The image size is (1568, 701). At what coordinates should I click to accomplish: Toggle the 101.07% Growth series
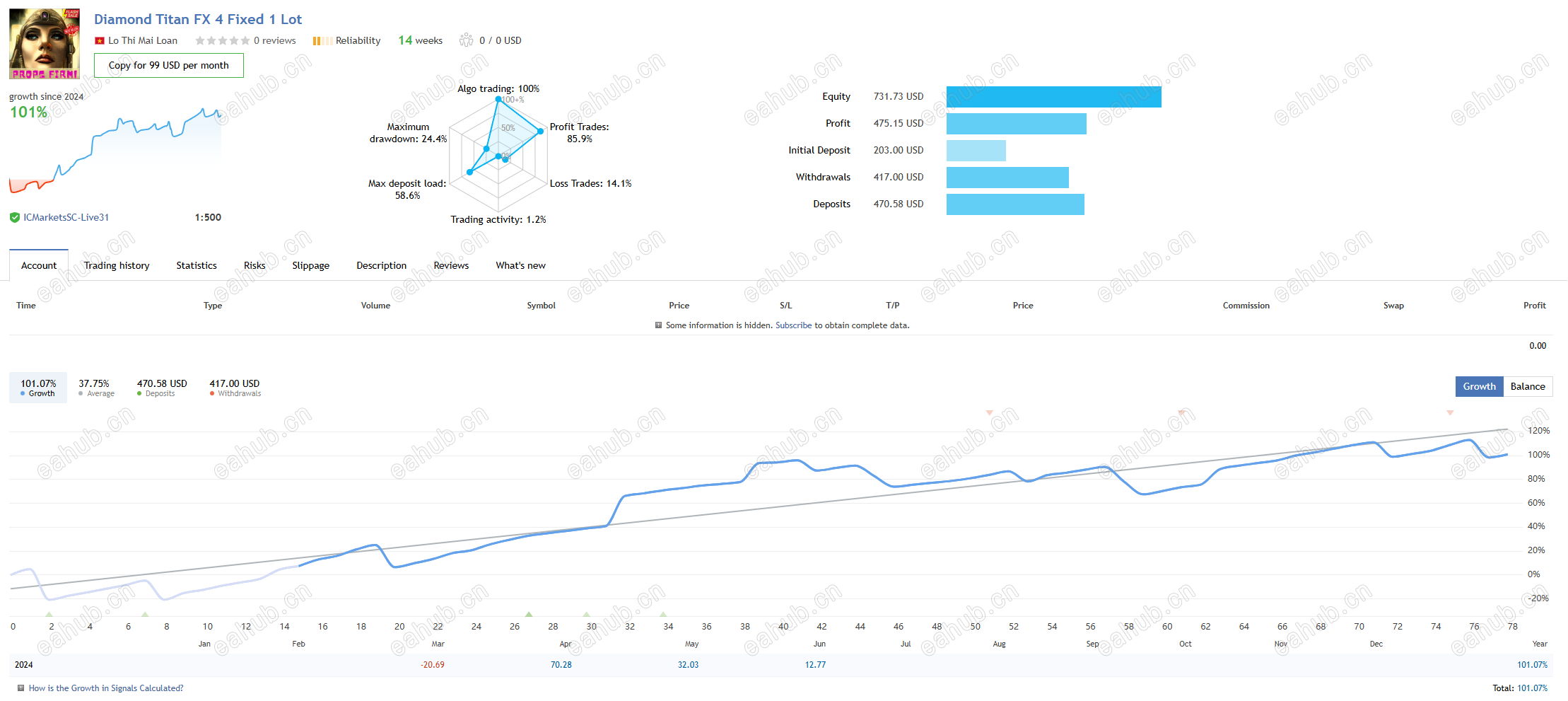pyautogui.click(x=38, y=388)
